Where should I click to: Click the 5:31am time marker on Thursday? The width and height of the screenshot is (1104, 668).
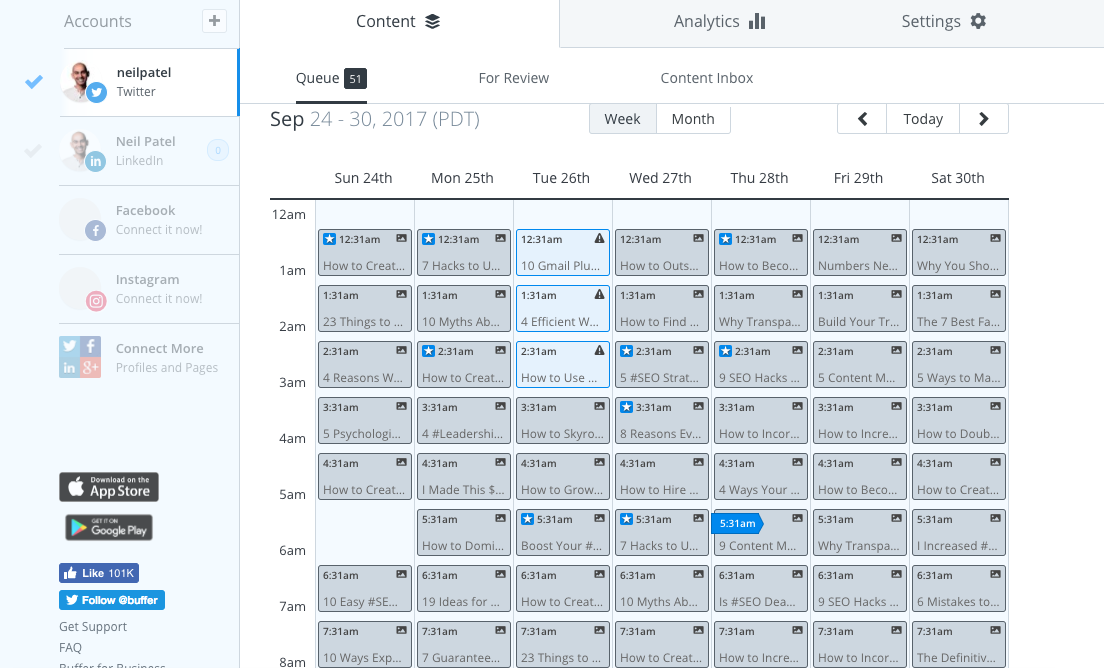(x=737, y=523)
